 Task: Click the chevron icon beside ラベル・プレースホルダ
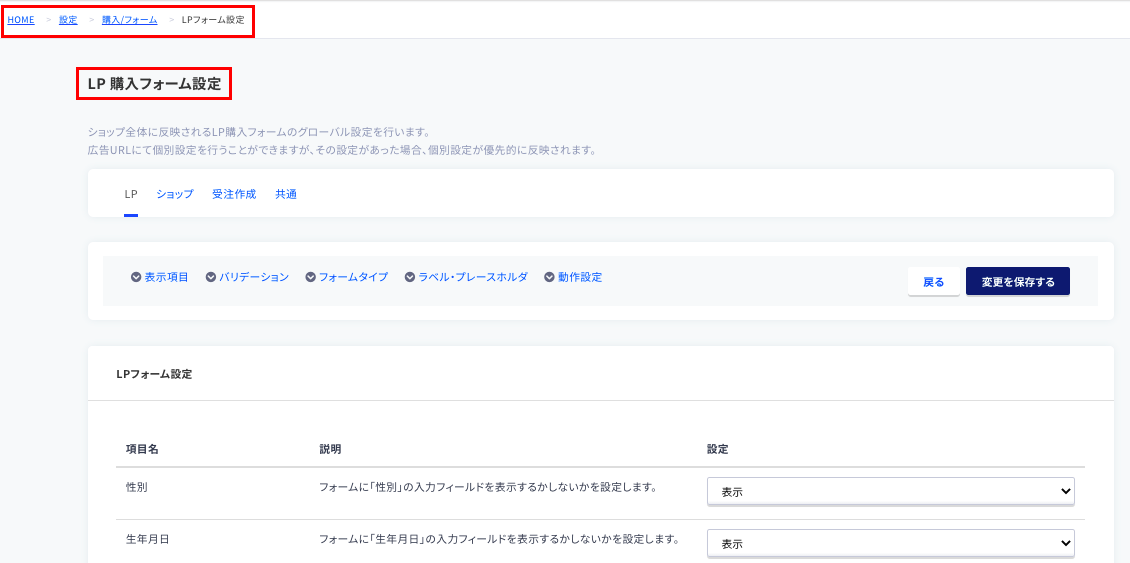[410, 278]
